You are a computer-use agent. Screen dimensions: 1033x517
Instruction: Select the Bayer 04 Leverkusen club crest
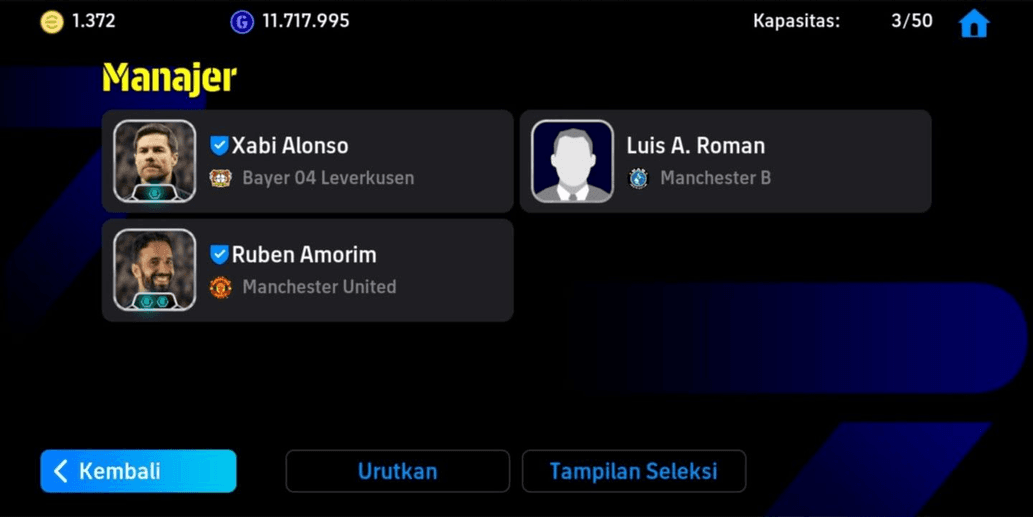(220, 178)
